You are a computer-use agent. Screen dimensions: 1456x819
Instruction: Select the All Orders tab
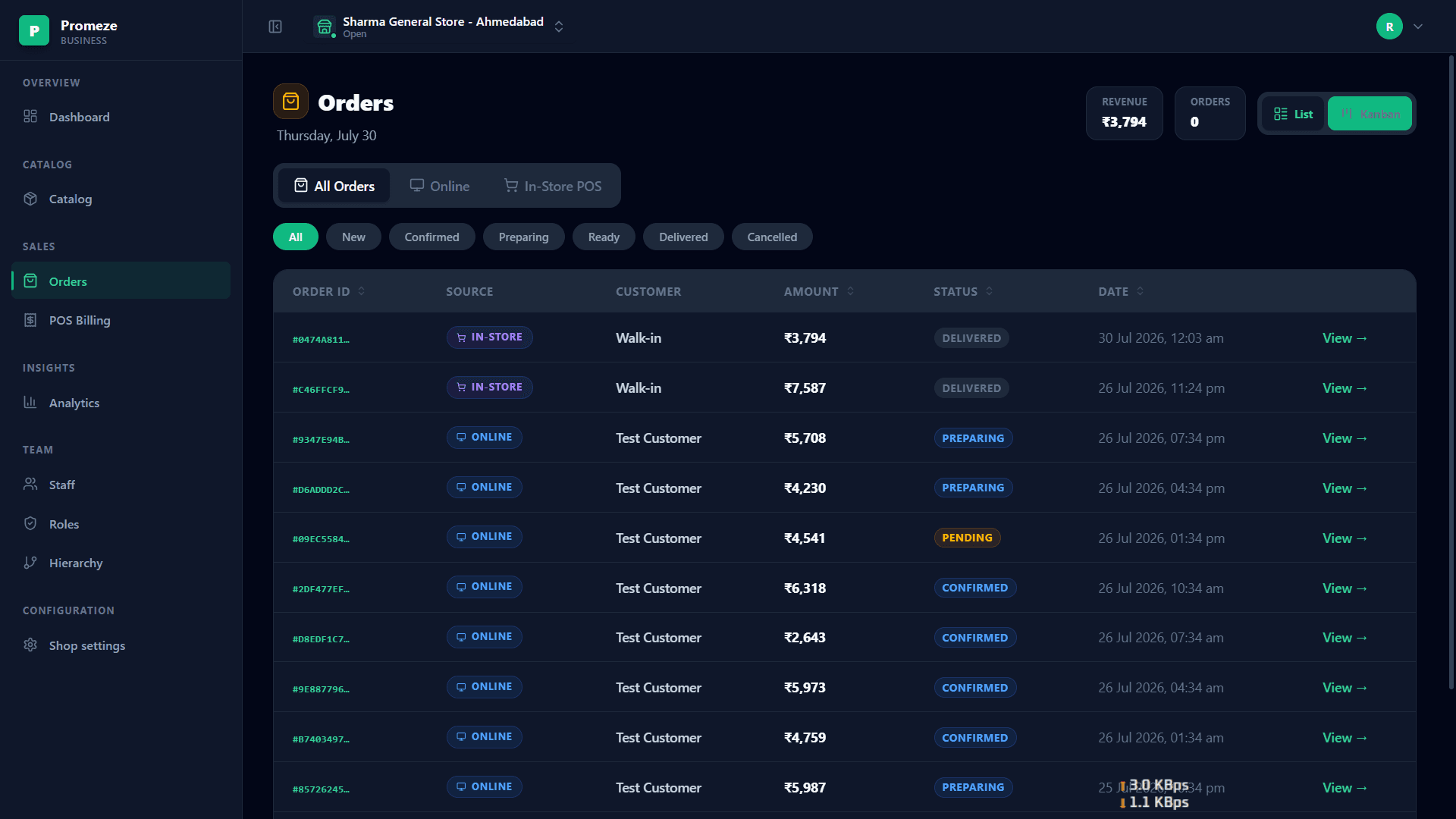[x=334, y=186]
